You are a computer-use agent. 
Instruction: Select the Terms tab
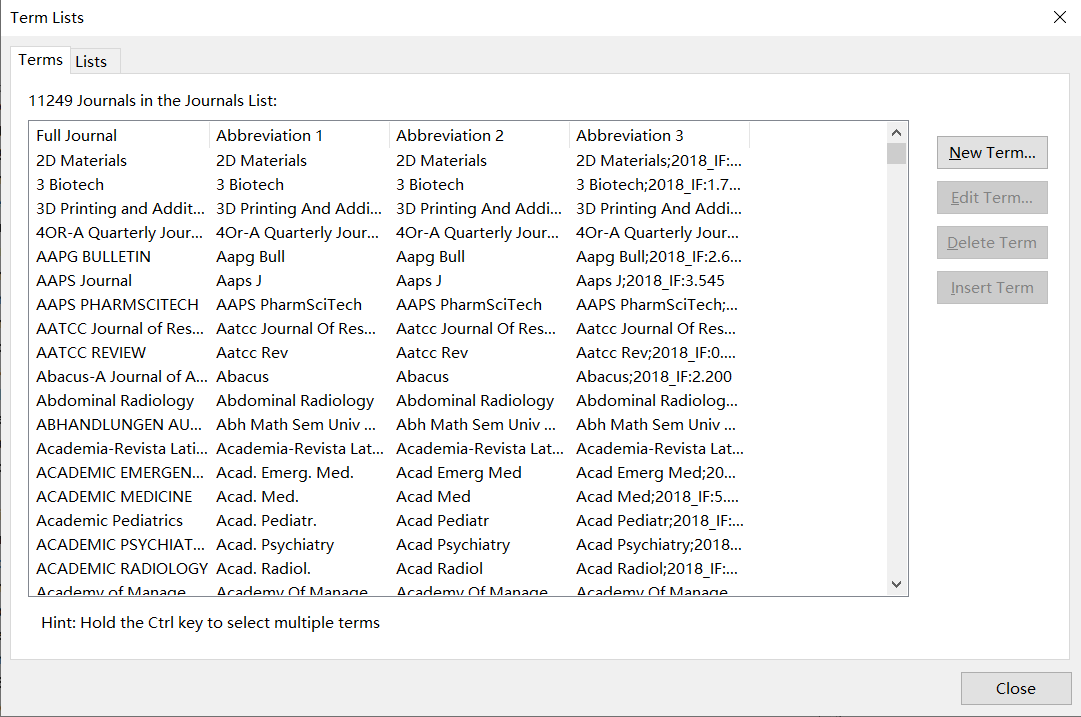tap(40, 60)
